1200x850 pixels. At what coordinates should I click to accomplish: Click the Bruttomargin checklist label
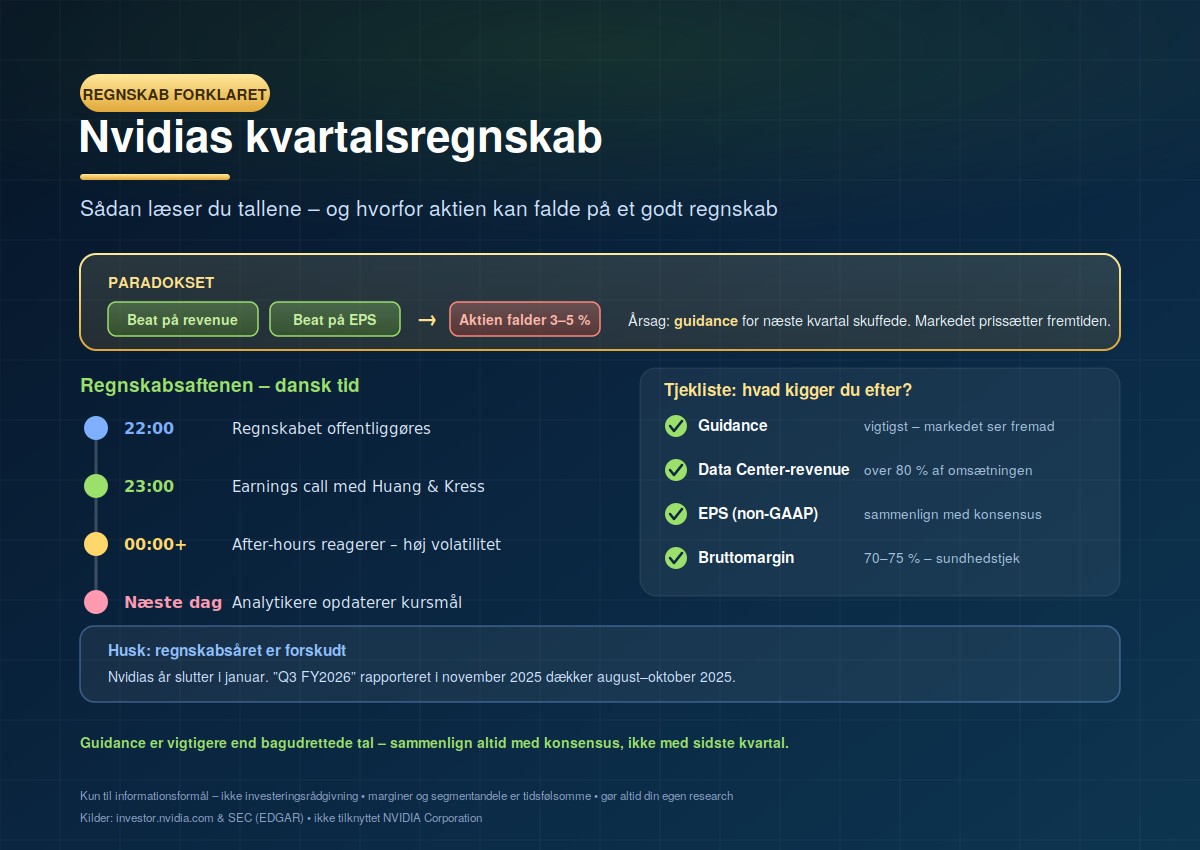pos(746,558)
